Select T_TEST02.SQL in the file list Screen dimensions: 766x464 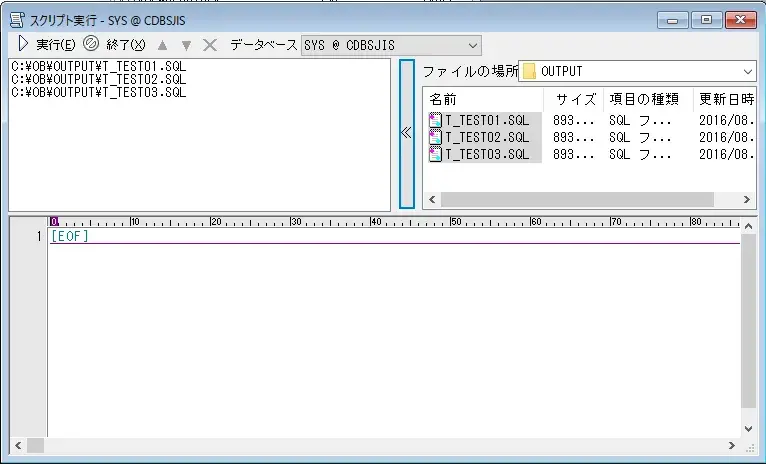pyautogui.click(x=487, y=138)
